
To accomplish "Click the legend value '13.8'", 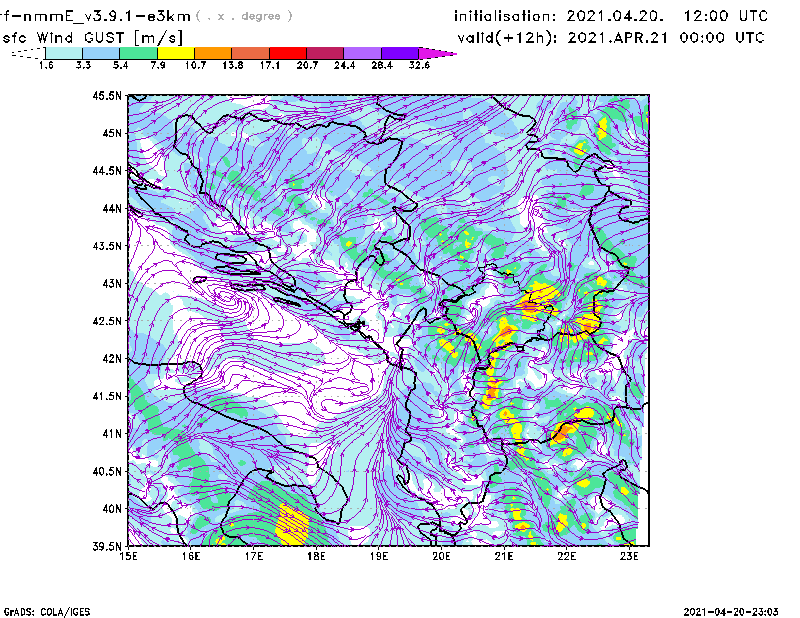I will click(x=233, y=65).
